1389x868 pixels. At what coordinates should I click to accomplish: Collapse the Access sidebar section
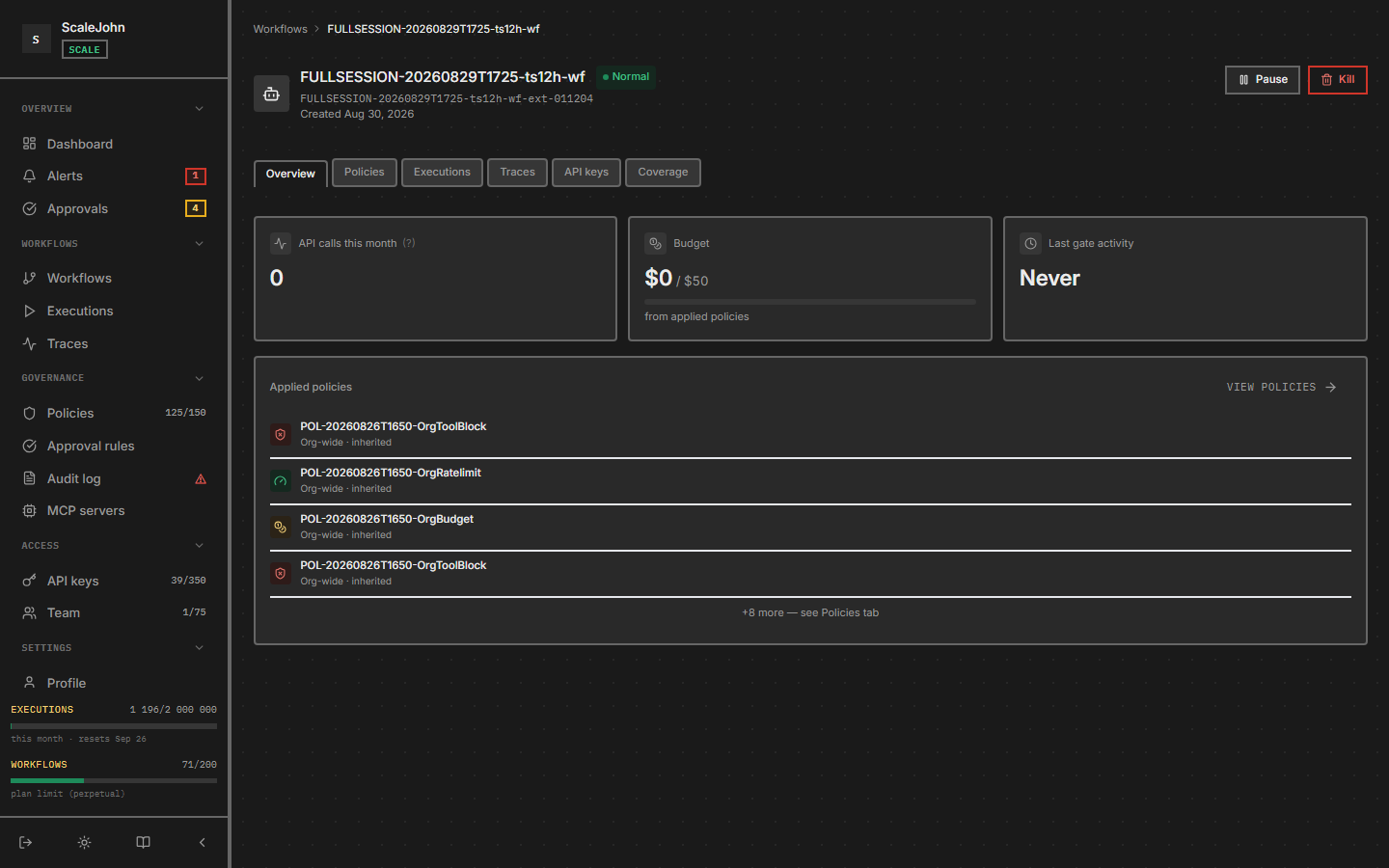(x=200, y=546)
